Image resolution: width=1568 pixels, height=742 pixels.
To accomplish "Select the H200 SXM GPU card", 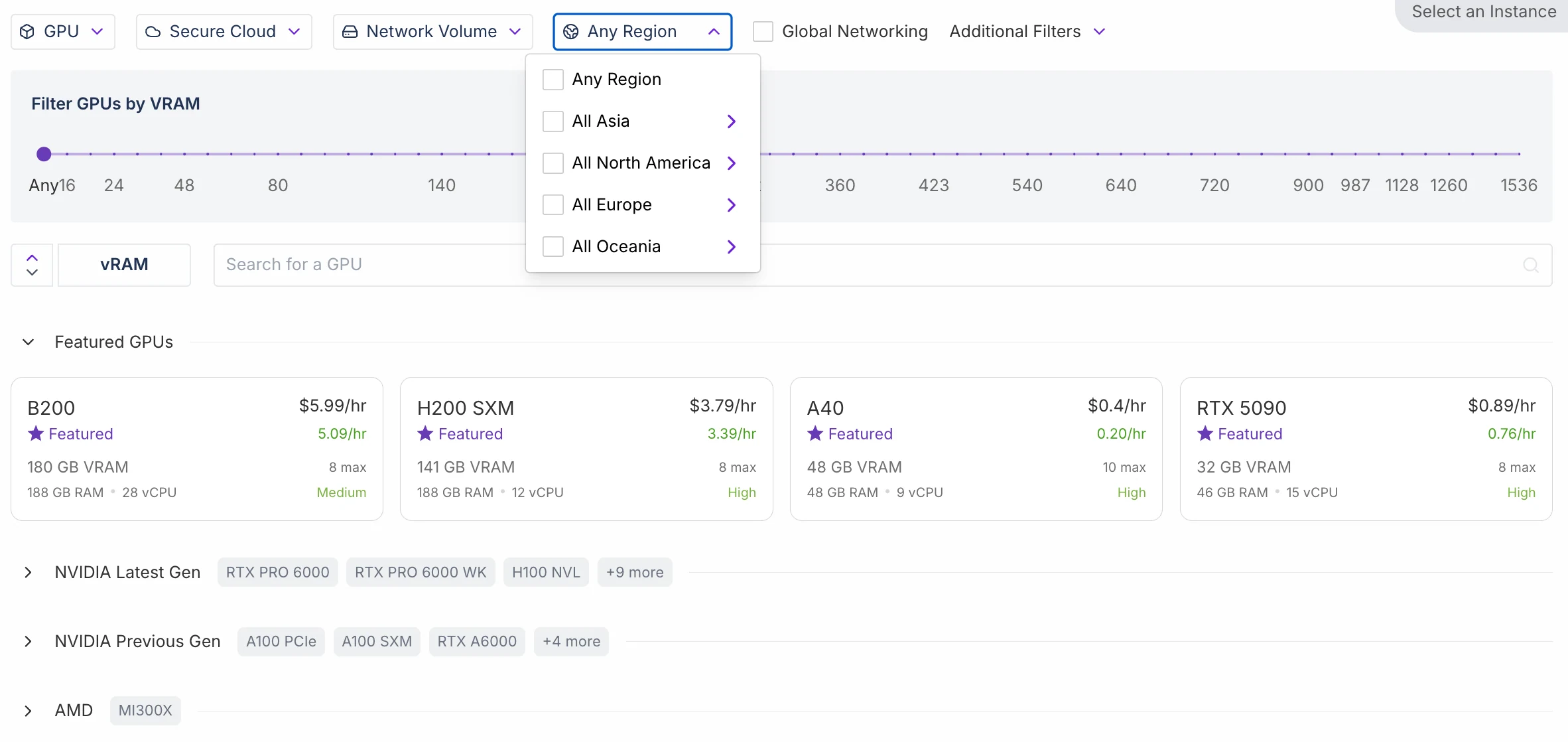I will [x=586, y=449].
